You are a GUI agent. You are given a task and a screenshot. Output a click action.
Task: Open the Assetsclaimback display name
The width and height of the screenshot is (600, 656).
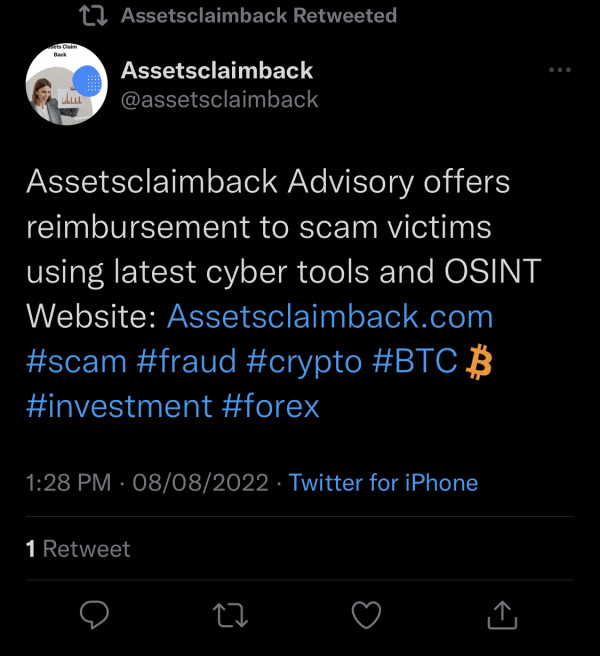pyautogui.click(x=217, y=70)
